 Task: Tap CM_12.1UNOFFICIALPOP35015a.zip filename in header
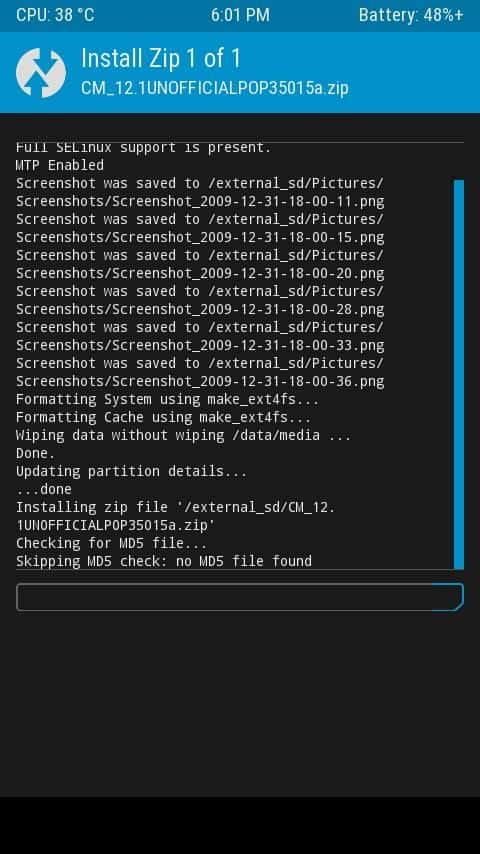pos(215,88)
